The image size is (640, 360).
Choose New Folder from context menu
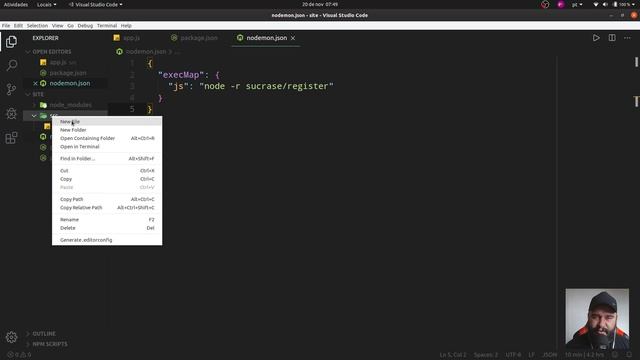tap(107, 130)
